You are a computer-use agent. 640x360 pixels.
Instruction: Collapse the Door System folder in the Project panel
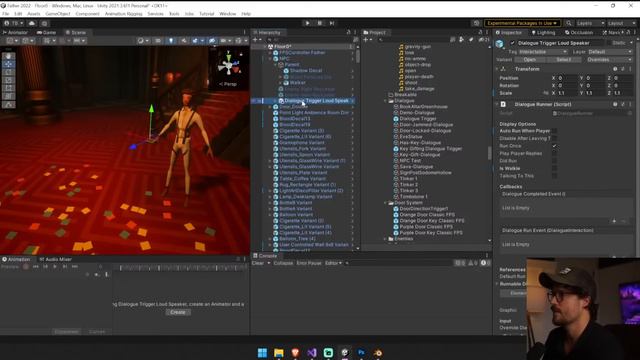[385, 203]
